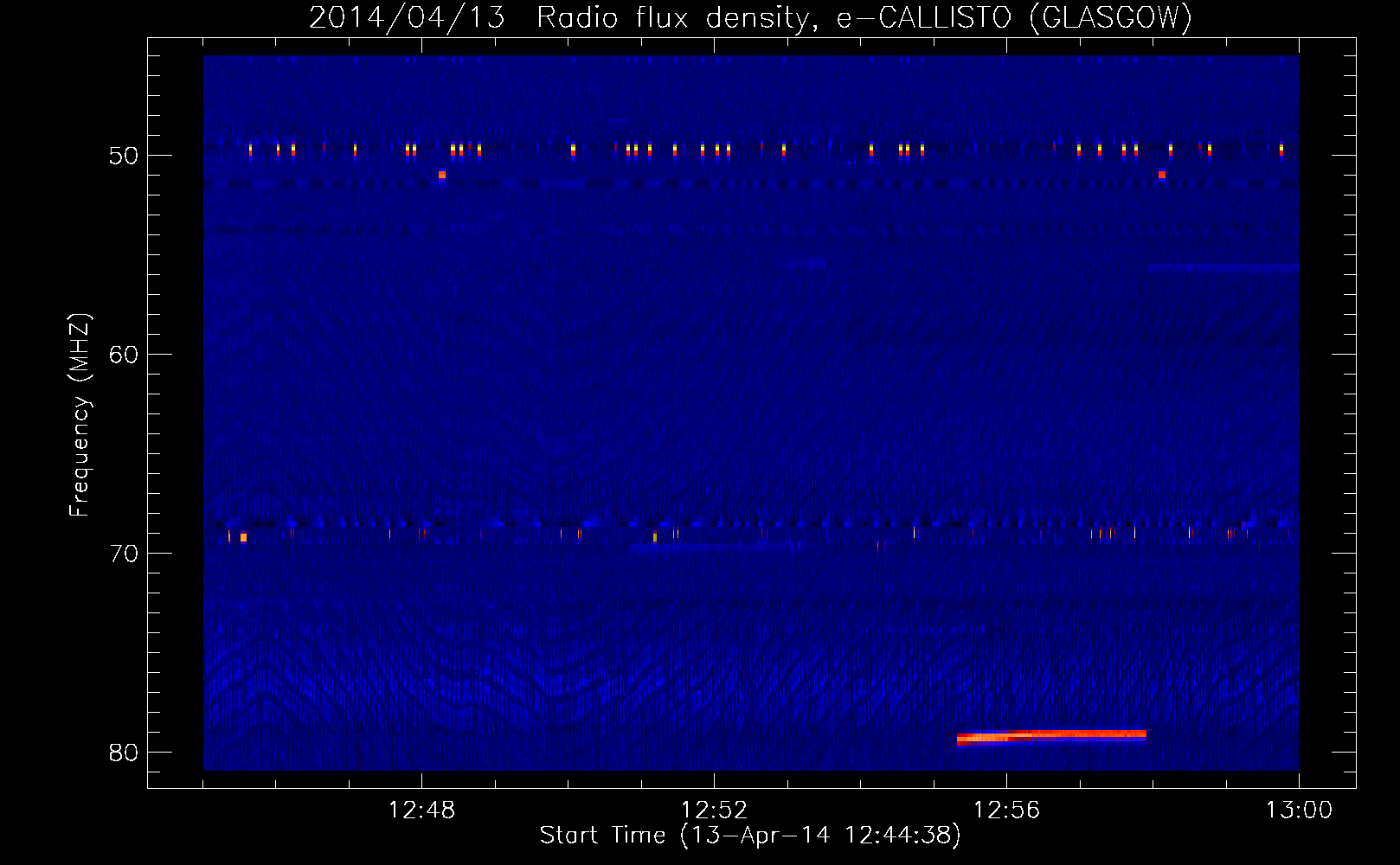Click the faint horizontal blue band near 56 MHz at right
1400x865 pixels.
click(1223, 269)
